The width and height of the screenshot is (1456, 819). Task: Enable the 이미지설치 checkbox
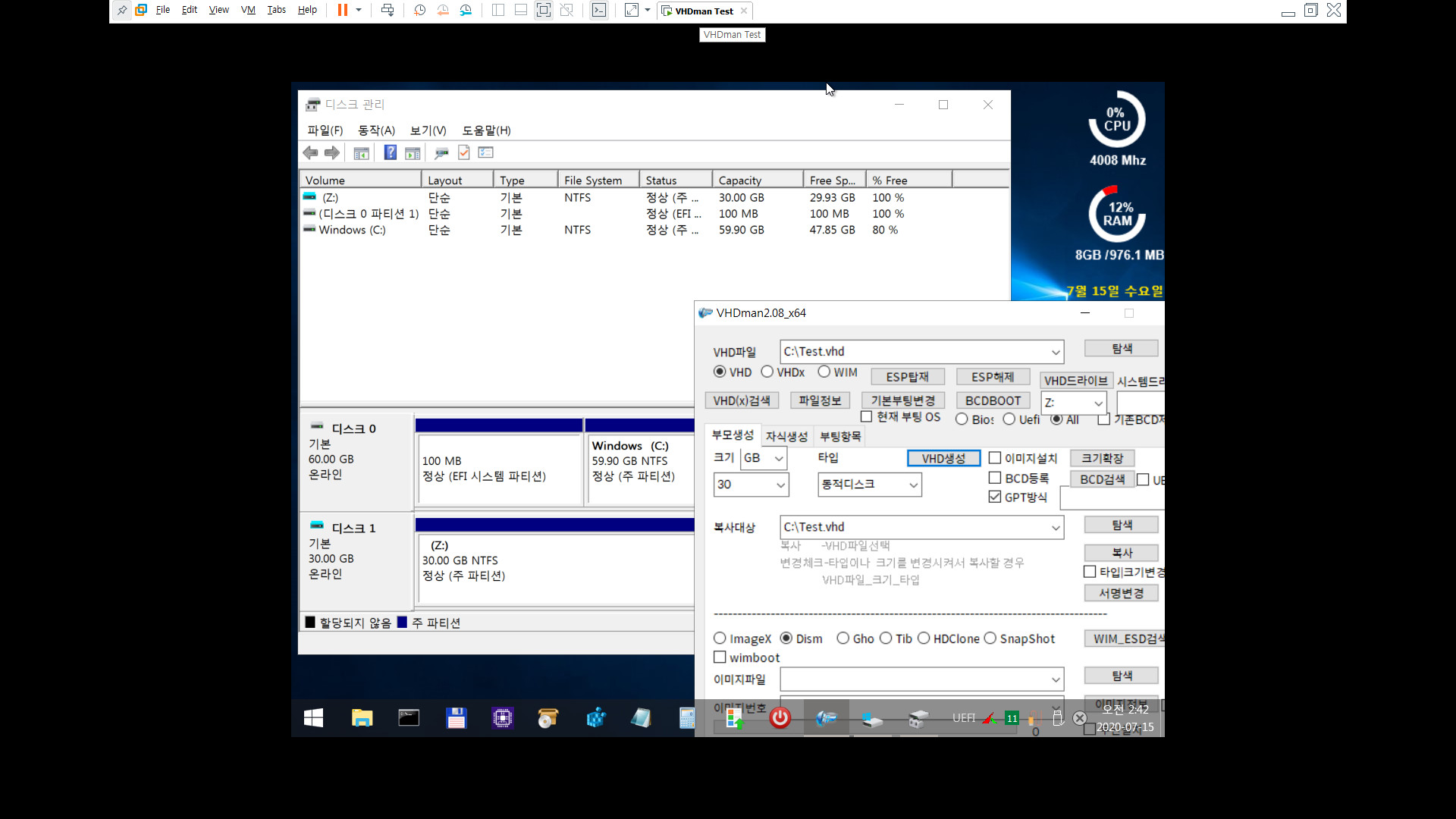click(995, 457)
